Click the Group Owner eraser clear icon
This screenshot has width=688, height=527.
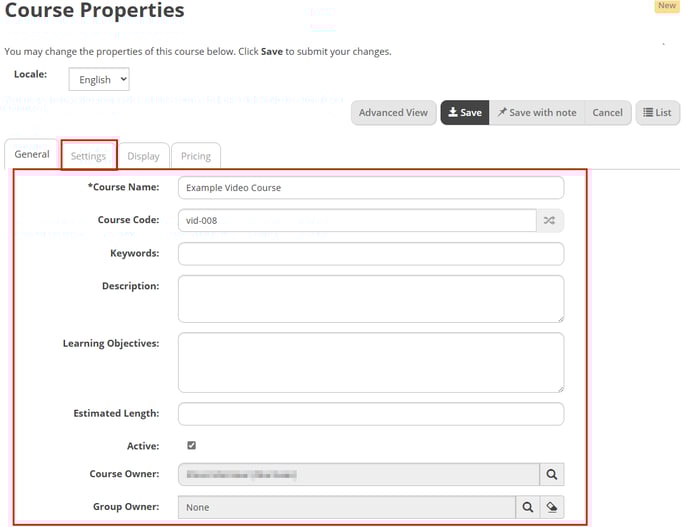coord(551,507)
